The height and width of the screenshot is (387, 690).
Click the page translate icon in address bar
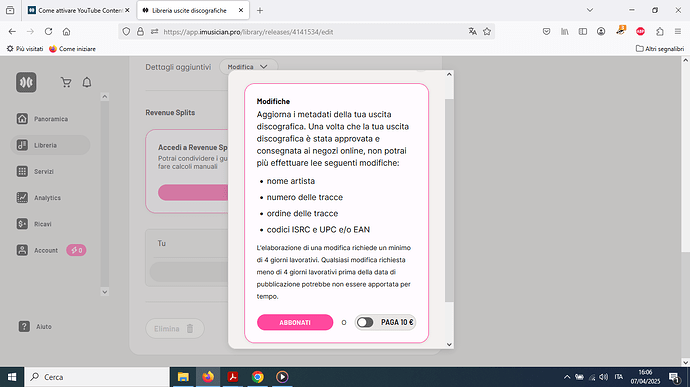tap(473, 32)
